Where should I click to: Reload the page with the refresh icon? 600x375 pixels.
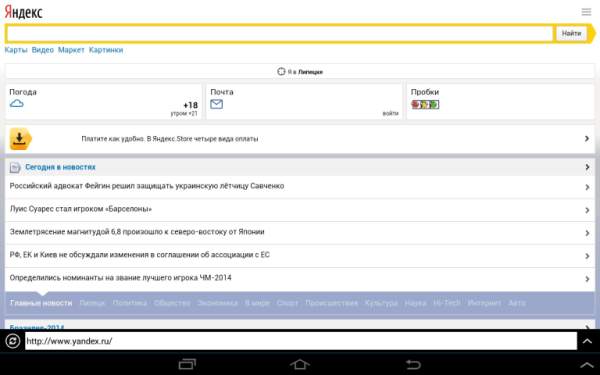(x=13, y=341)
